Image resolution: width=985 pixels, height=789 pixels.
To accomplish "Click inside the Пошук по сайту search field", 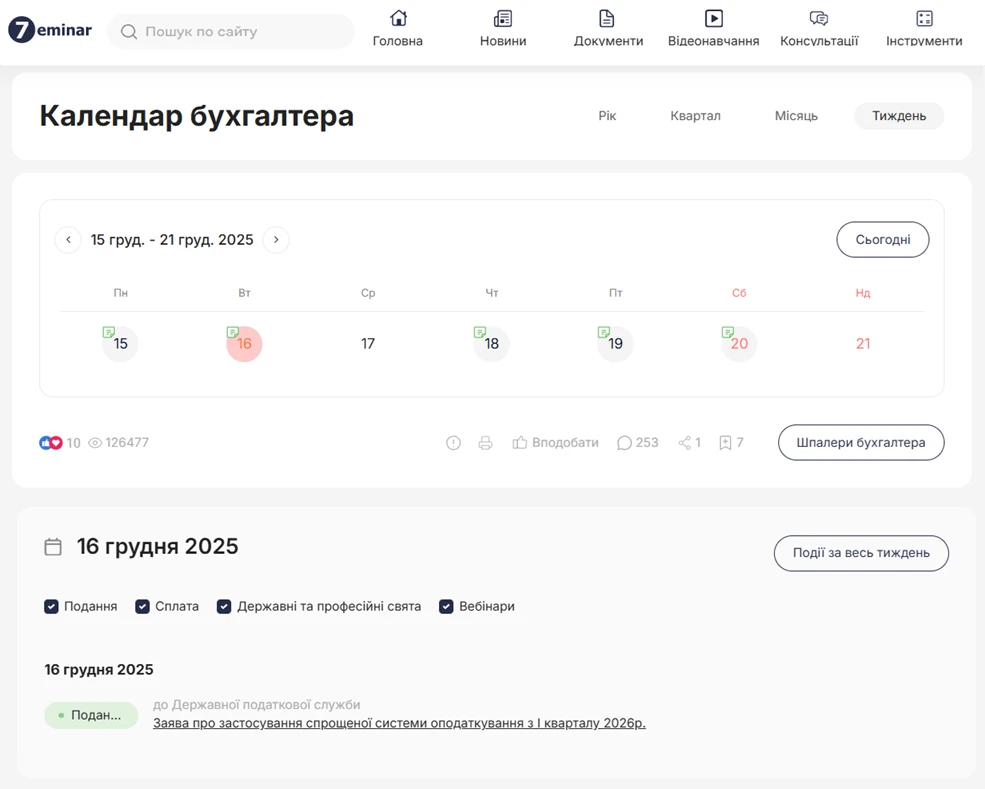I will tap(230, 32).
